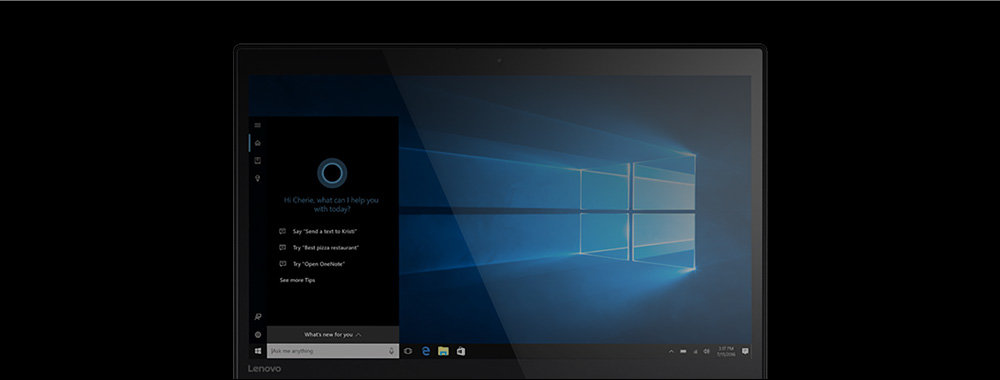Image resolution: width=1000 pixels, height=380 pixels.
Task: Open the Cortana Notebook icon
Action: point(258,161)
